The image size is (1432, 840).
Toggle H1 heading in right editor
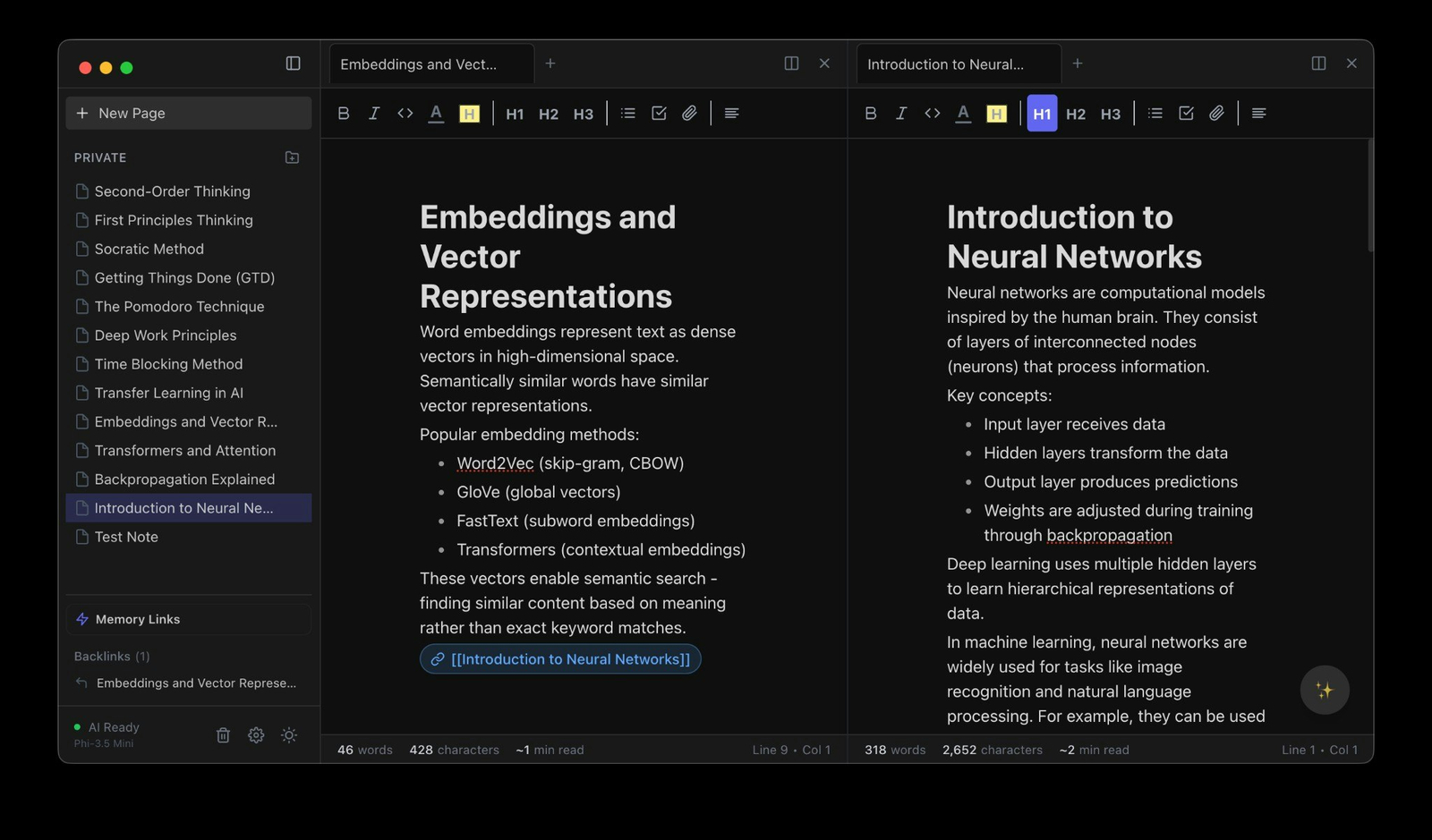[x=1042, y=114]
